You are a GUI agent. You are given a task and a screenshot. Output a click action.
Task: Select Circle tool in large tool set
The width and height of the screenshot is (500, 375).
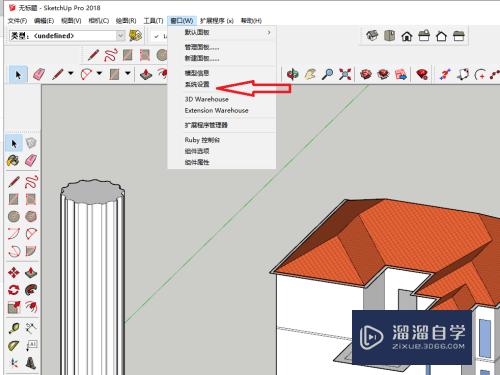[13, 217]
